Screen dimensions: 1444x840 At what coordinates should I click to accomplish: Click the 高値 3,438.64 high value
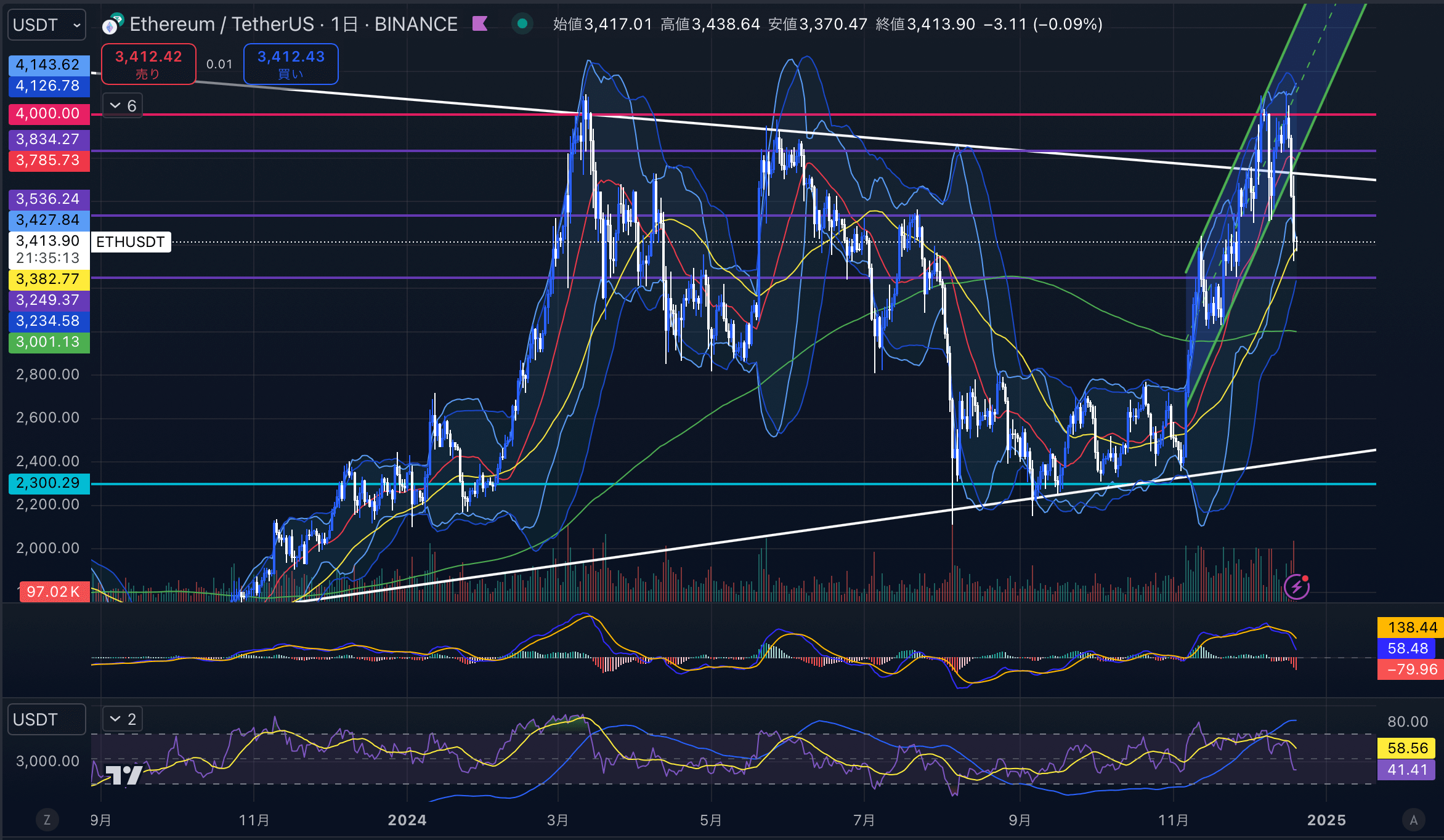pos(710,24)
